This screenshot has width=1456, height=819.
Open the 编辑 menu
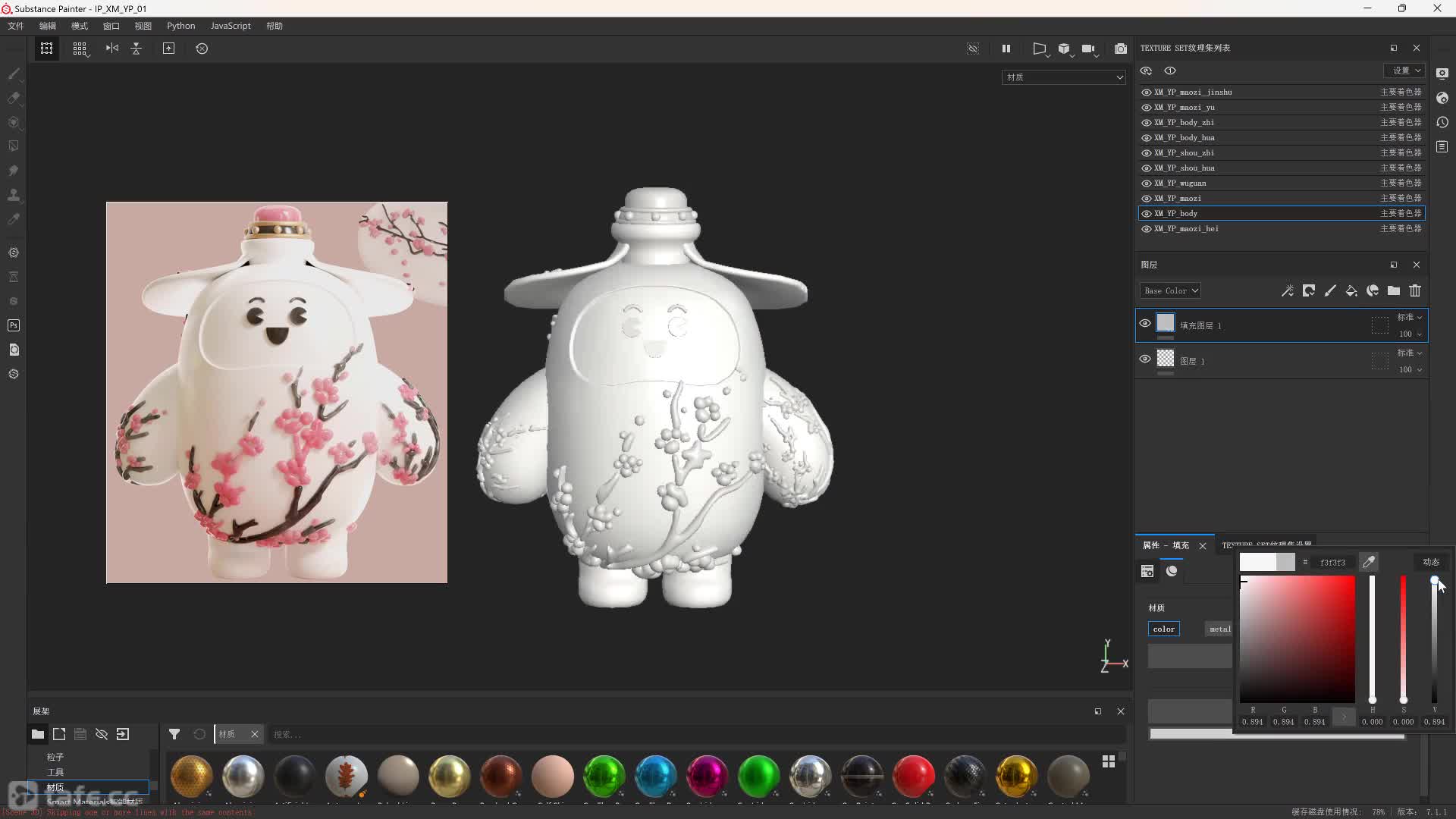click(x=48, y=26)
